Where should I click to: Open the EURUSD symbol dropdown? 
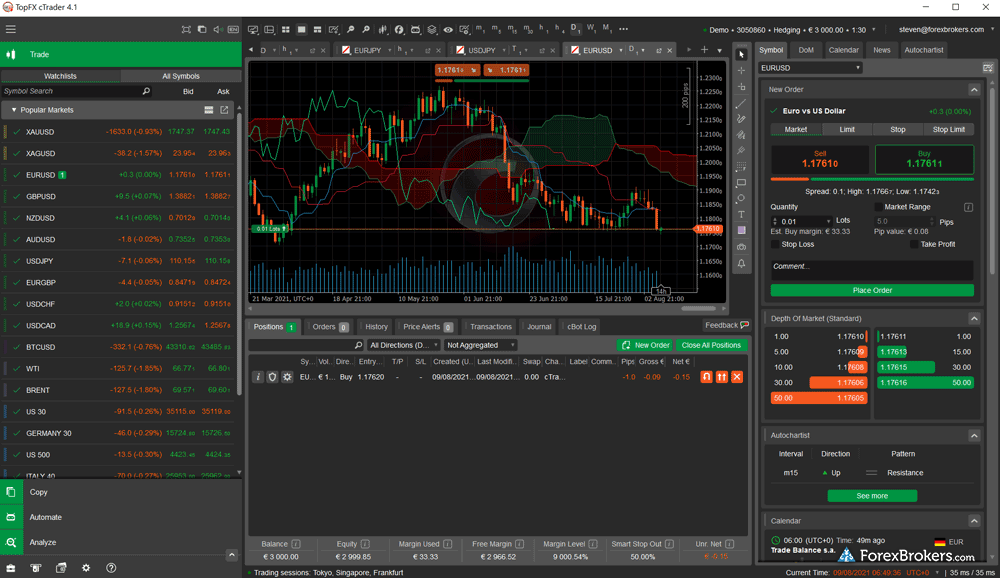[810, 68]
